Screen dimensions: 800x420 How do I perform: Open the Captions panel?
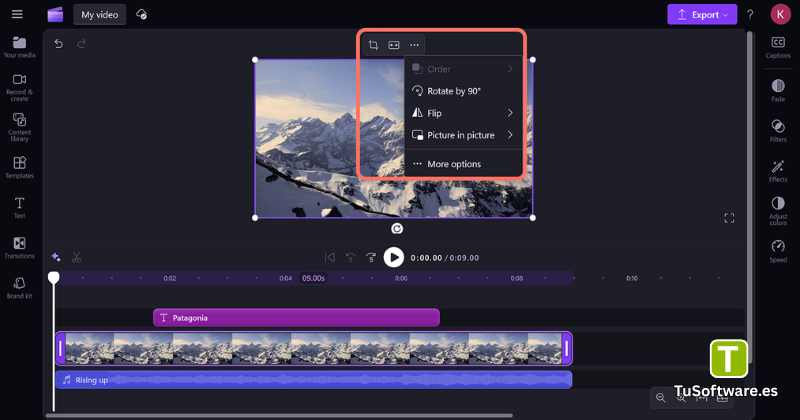pos(778,47)
